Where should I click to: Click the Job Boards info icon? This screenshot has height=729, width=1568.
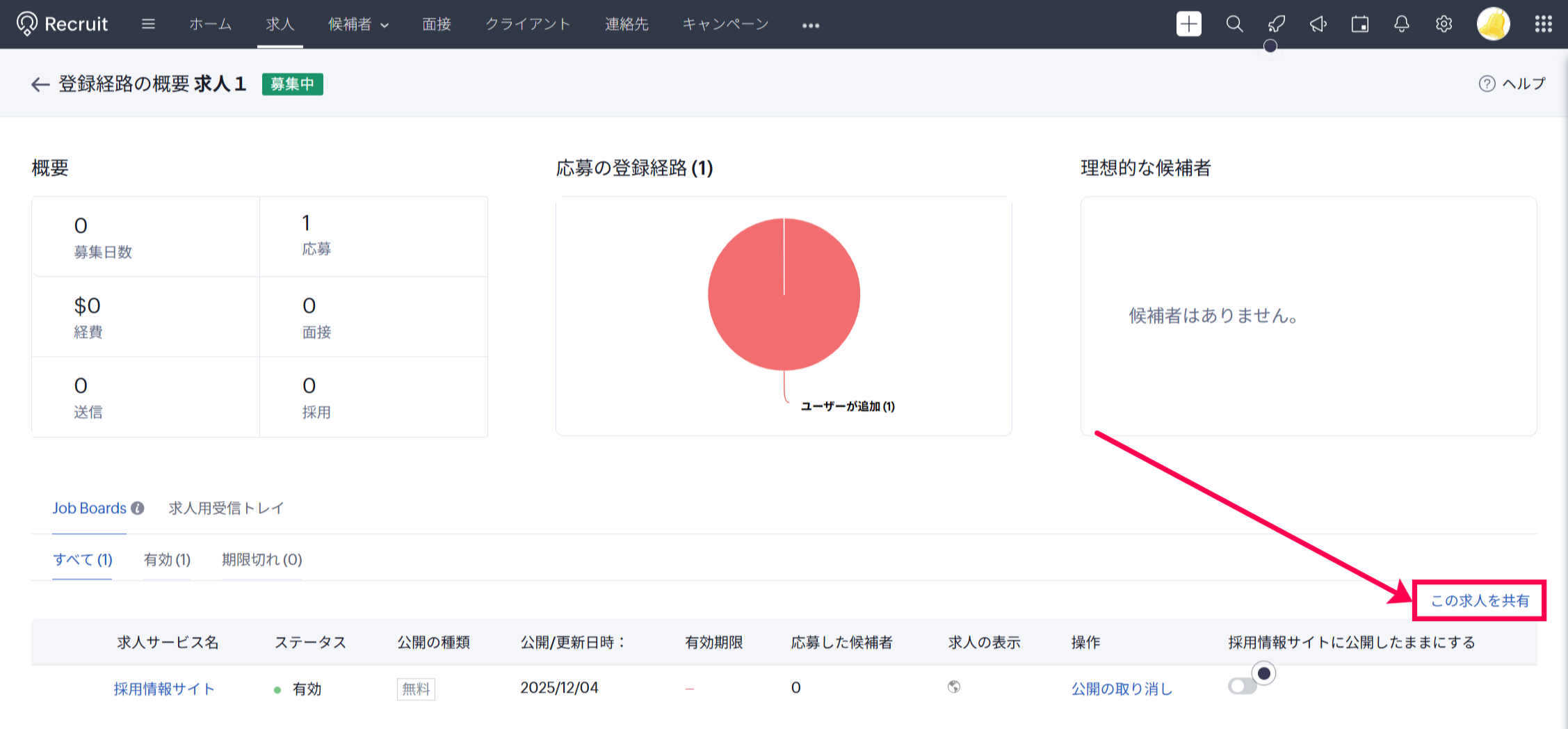138,508
